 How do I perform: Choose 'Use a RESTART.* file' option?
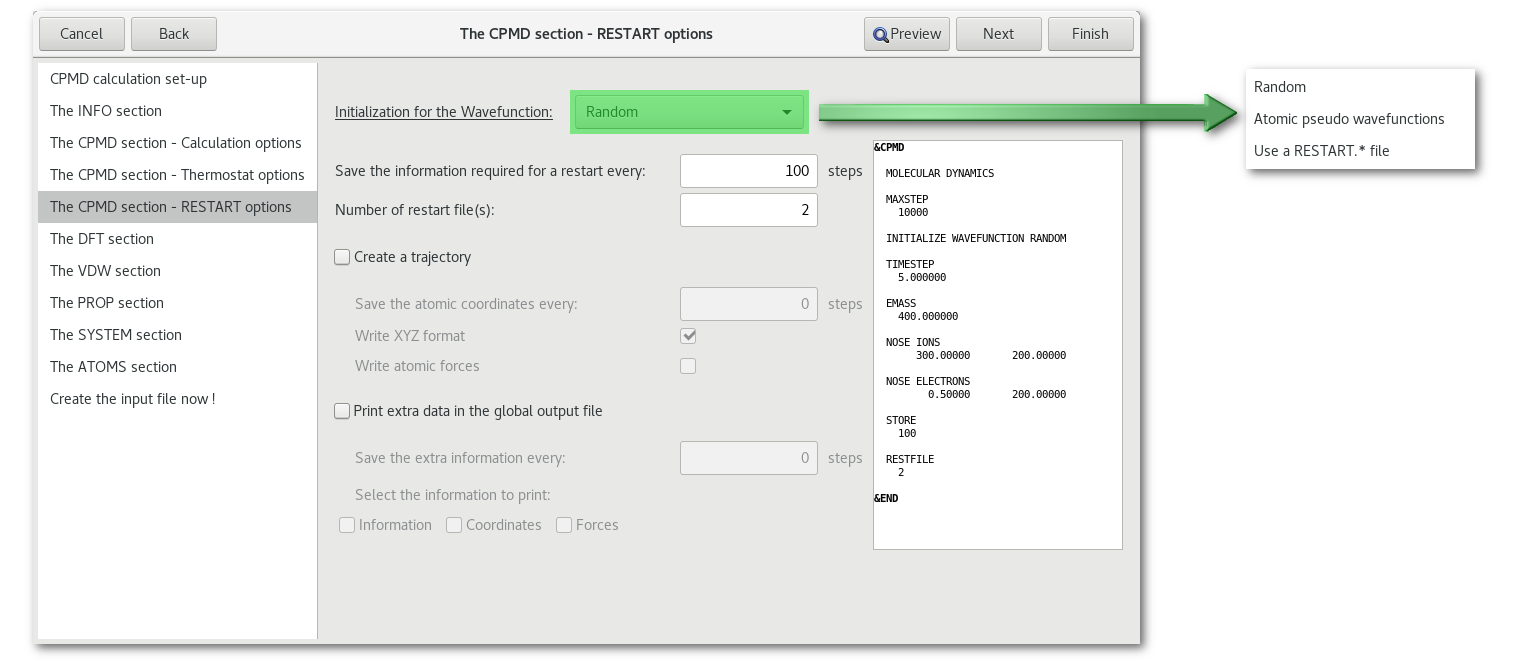coord(1321,151)
